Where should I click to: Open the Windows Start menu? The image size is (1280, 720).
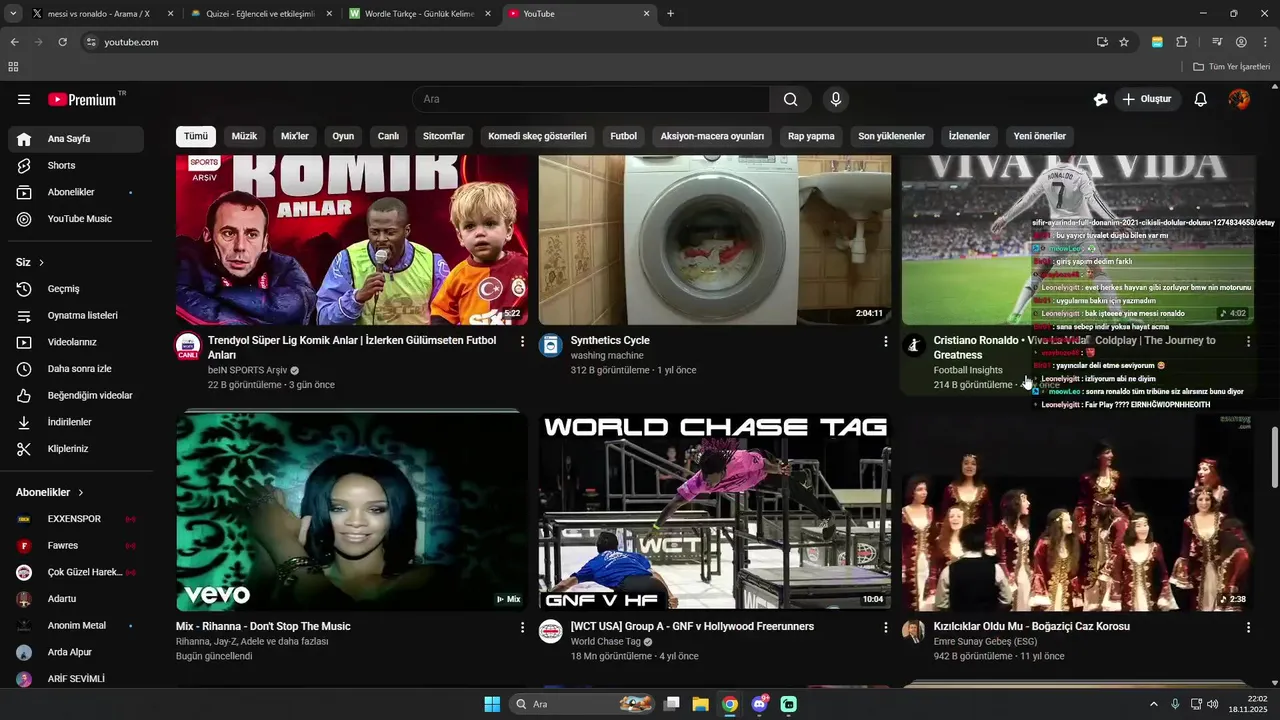(x=492, y=704)
